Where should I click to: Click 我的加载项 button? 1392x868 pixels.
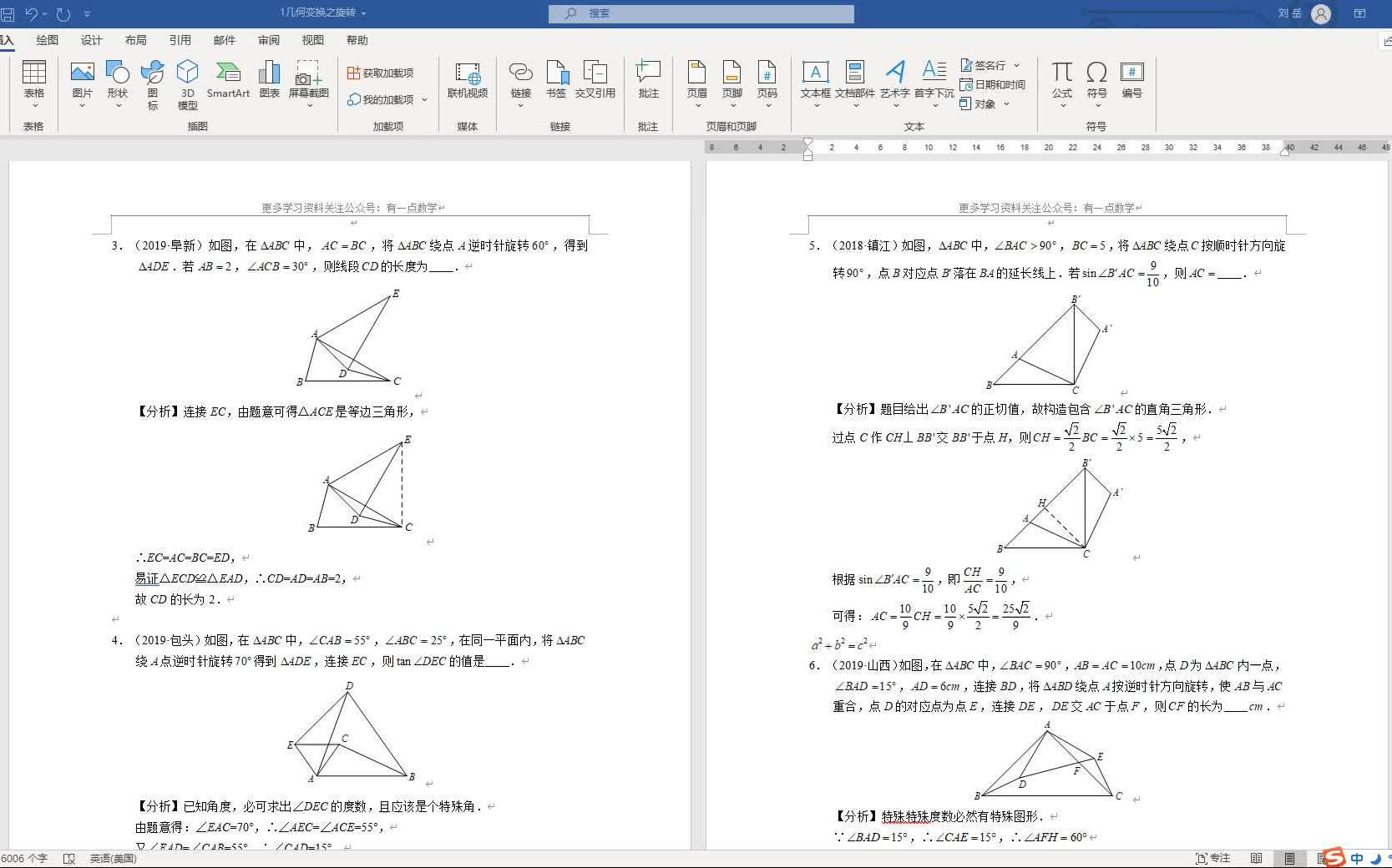381,99
